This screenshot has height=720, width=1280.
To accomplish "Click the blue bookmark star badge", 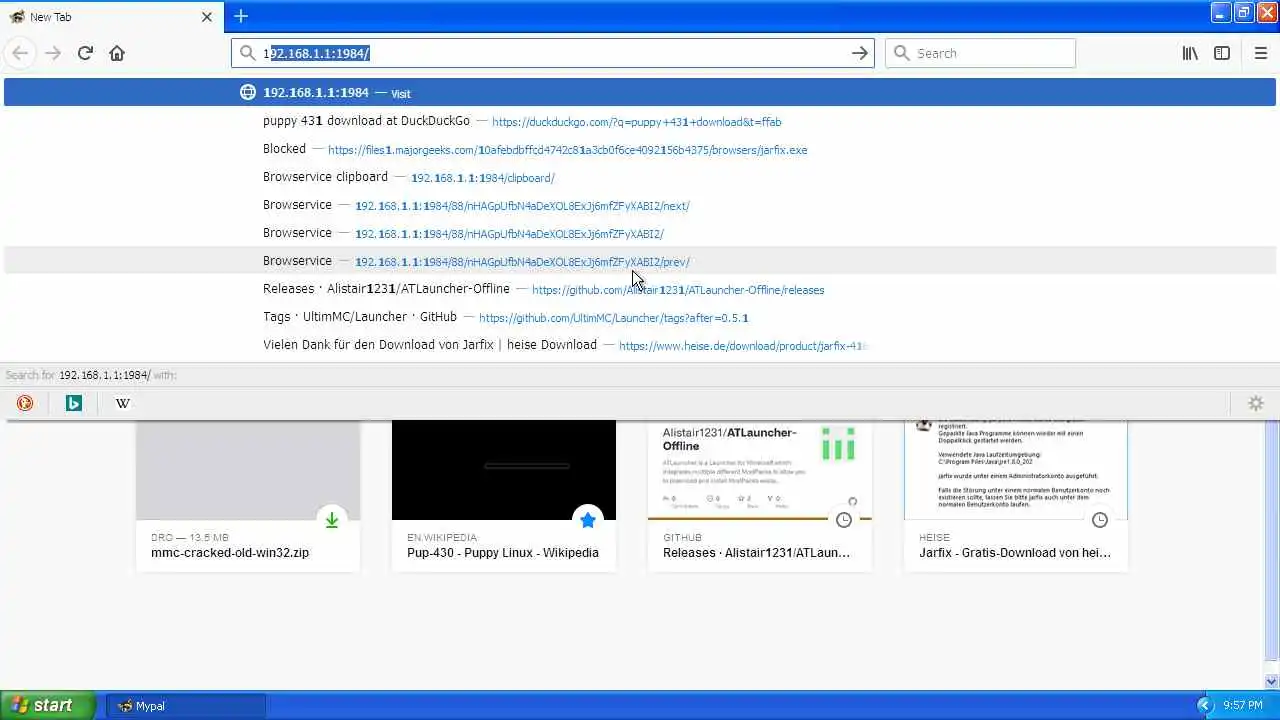I will (x=588, y=520).
